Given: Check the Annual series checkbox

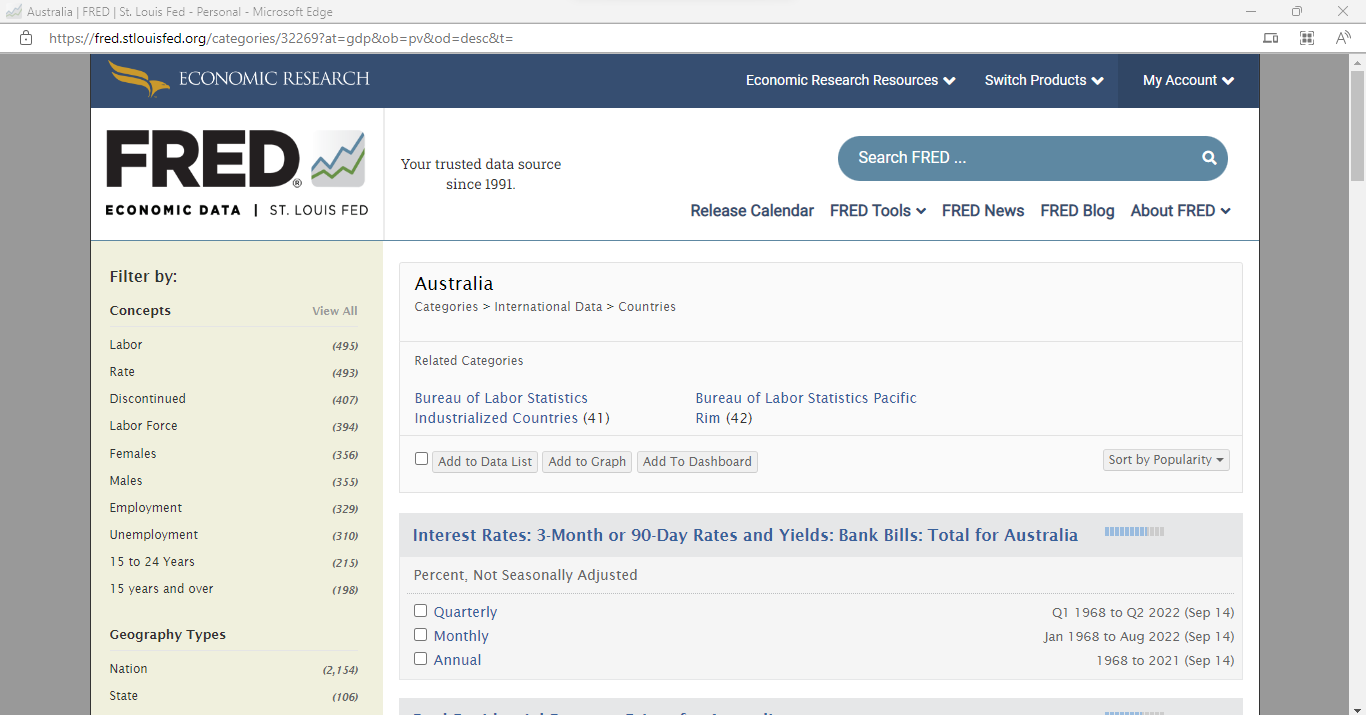Looking at the screenshot, I should pos(420,658).
